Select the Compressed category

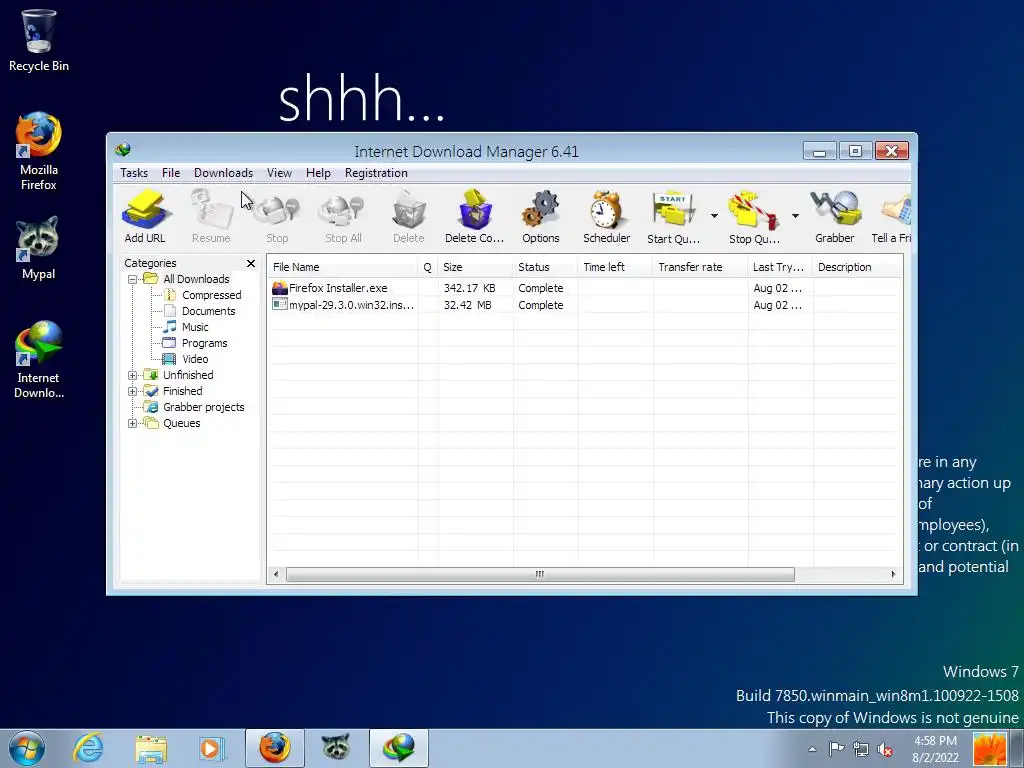[212, 295]
